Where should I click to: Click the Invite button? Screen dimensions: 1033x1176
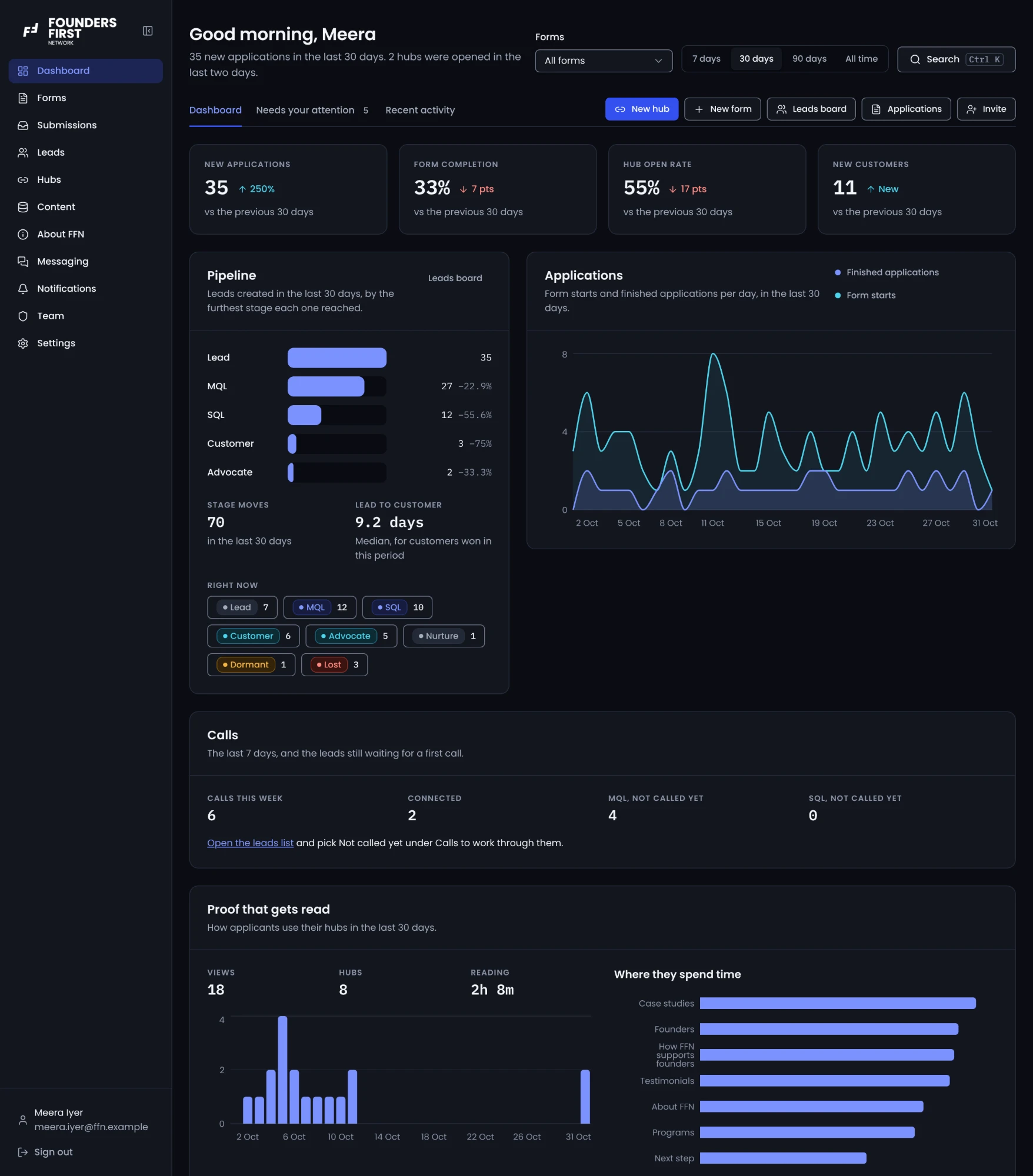(x=986, y=109)
